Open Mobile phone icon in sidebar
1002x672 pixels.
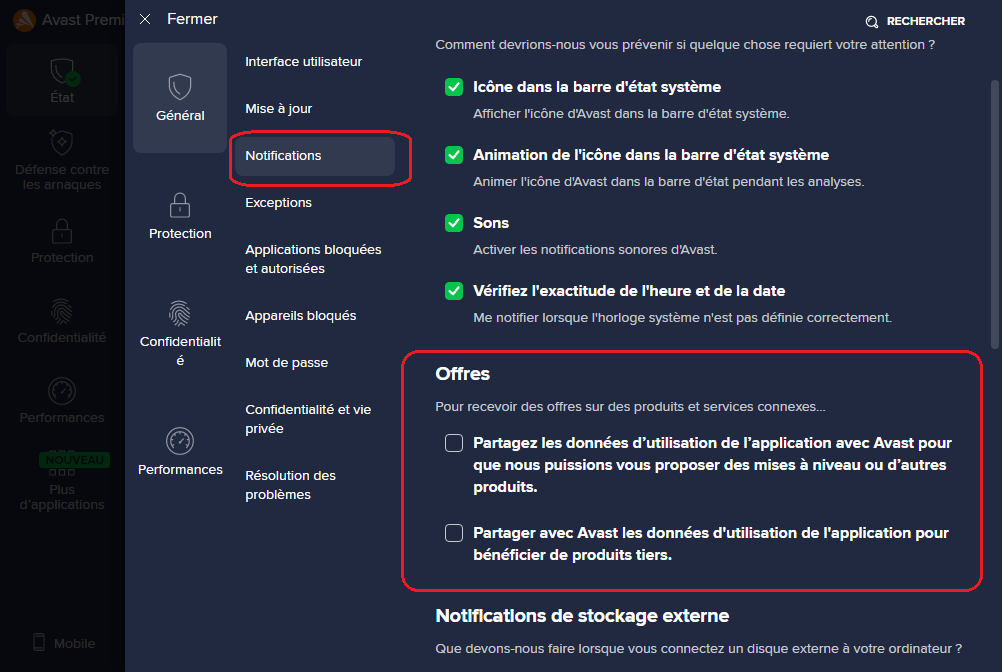41,643
